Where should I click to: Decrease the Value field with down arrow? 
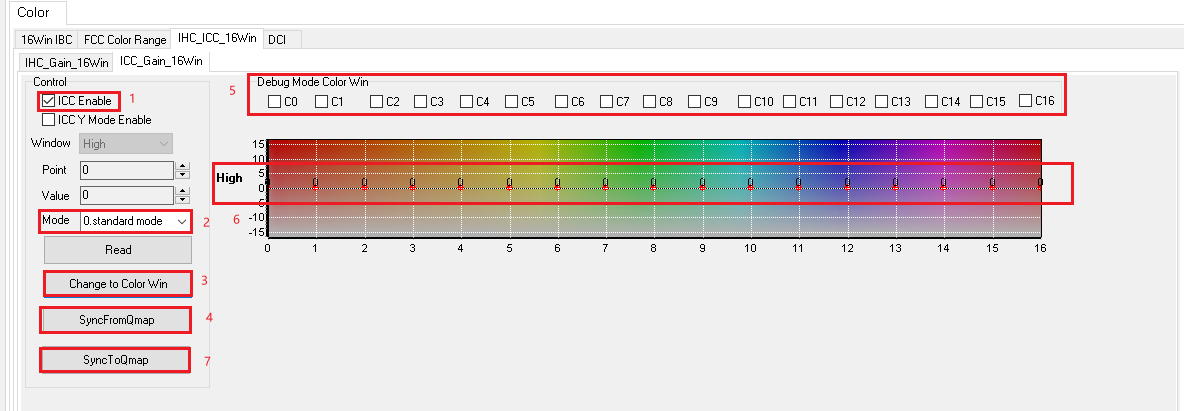point(182,200)
